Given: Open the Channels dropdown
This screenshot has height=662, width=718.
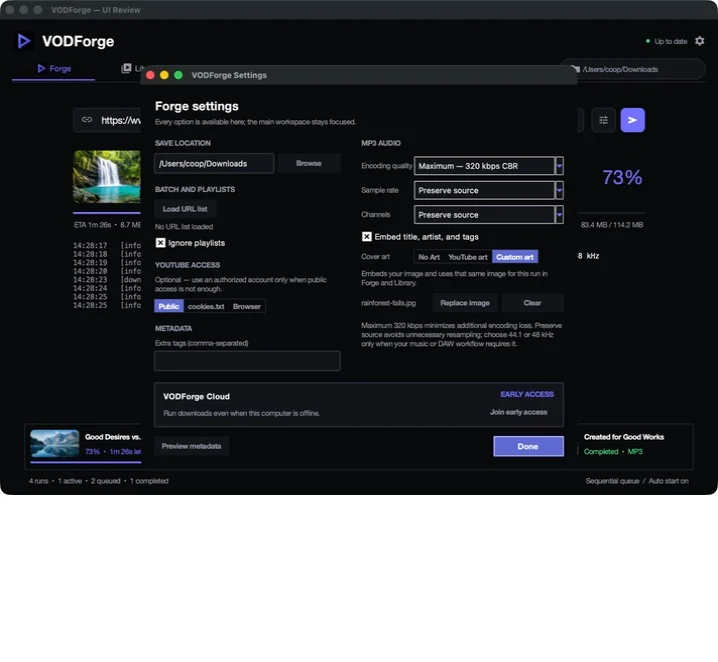Looking at the screenshot, I should point(489,214).
